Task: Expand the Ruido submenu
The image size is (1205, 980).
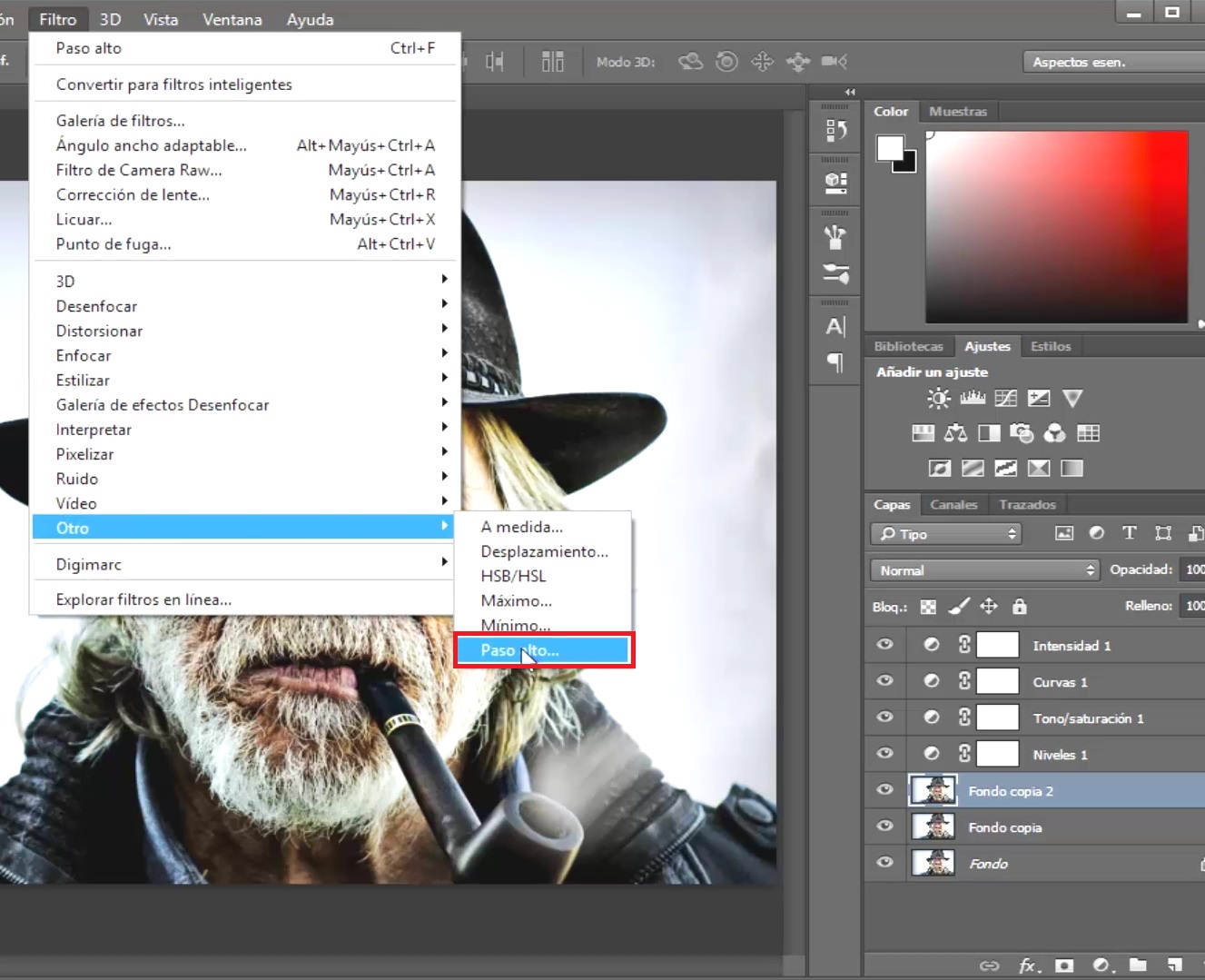Action: (x=245, y=479)
